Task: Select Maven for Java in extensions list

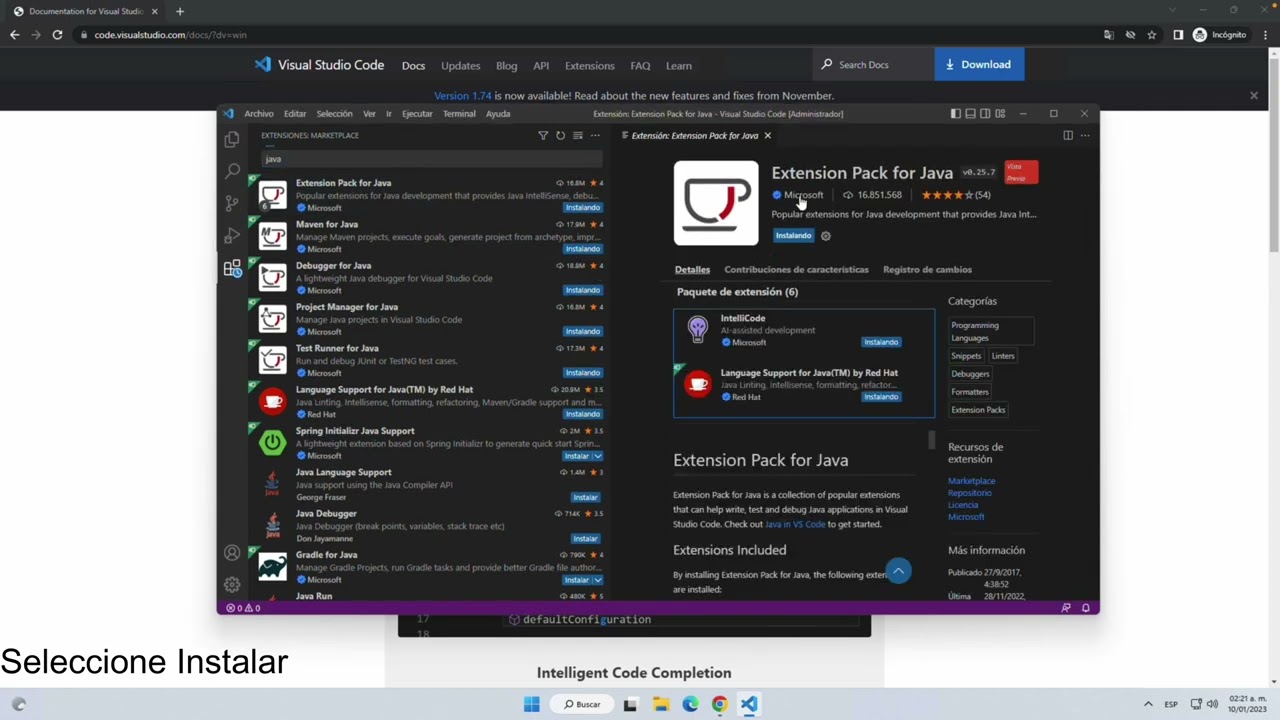Action: point(430,236)
